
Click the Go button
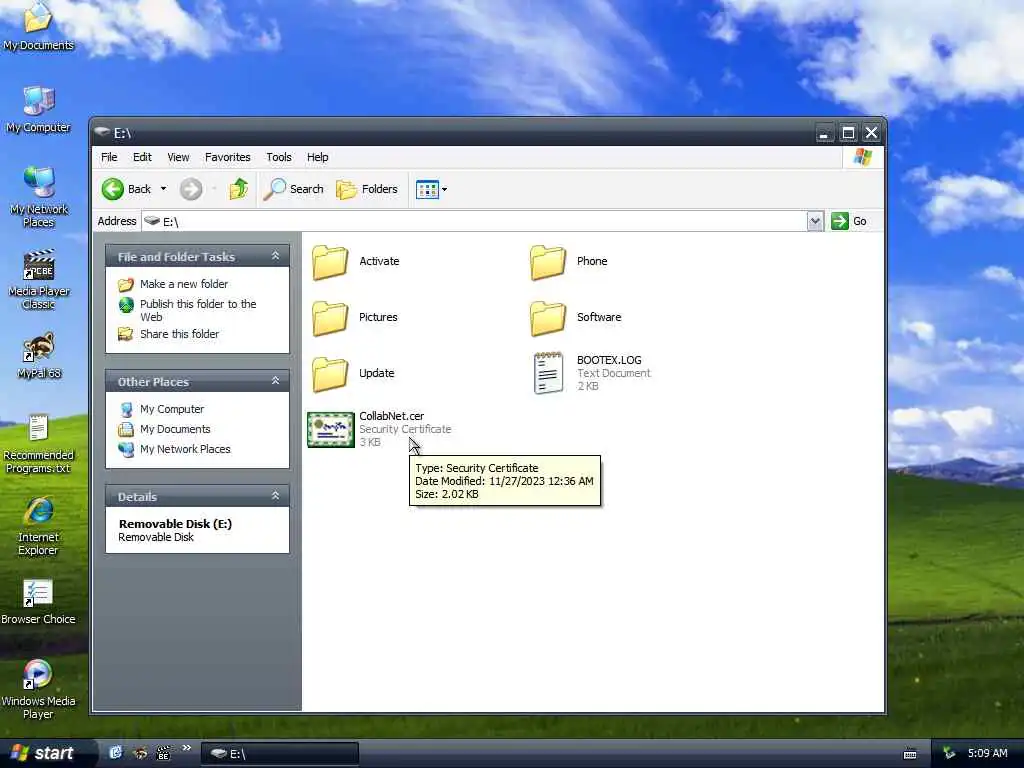(x=849, y=221)
